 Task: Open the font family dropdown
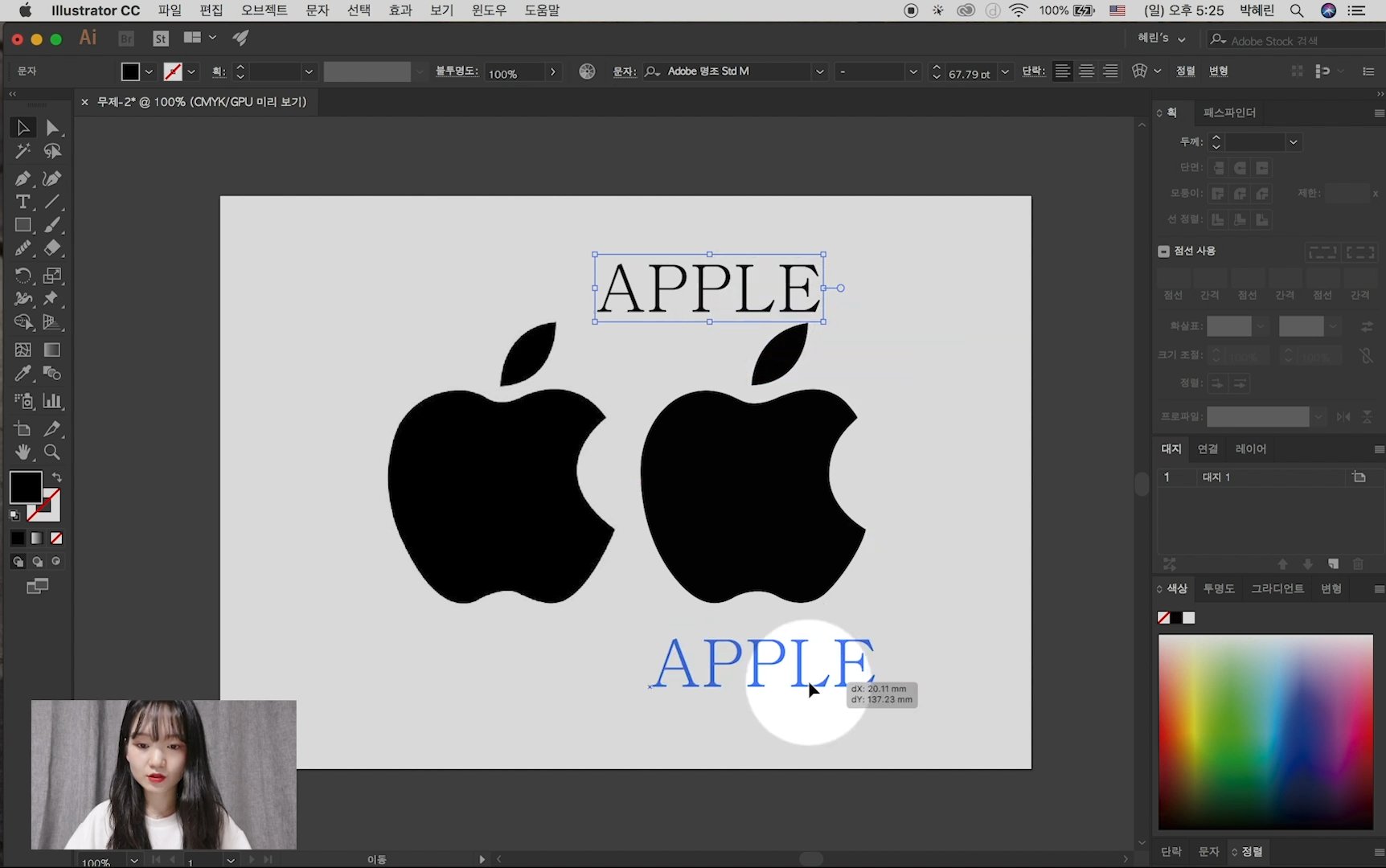[819, 72]
